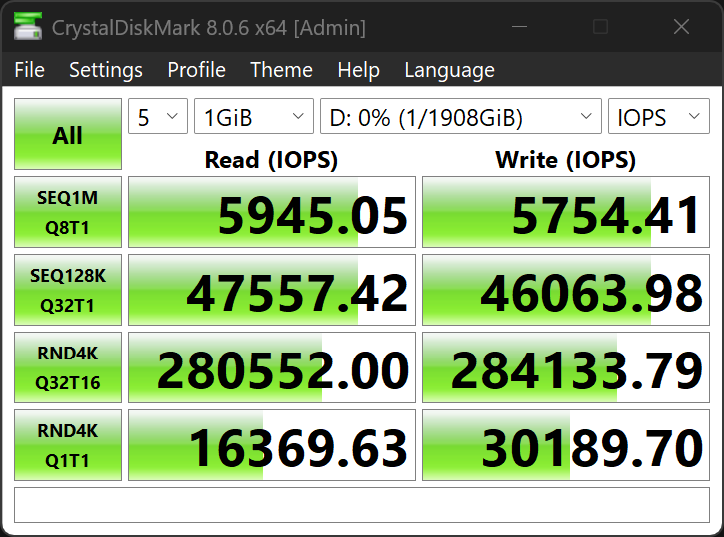Viewport: 724px width, 537px height.
Task: Click the Write (IOPS) column header
Action: coord(566,160)
